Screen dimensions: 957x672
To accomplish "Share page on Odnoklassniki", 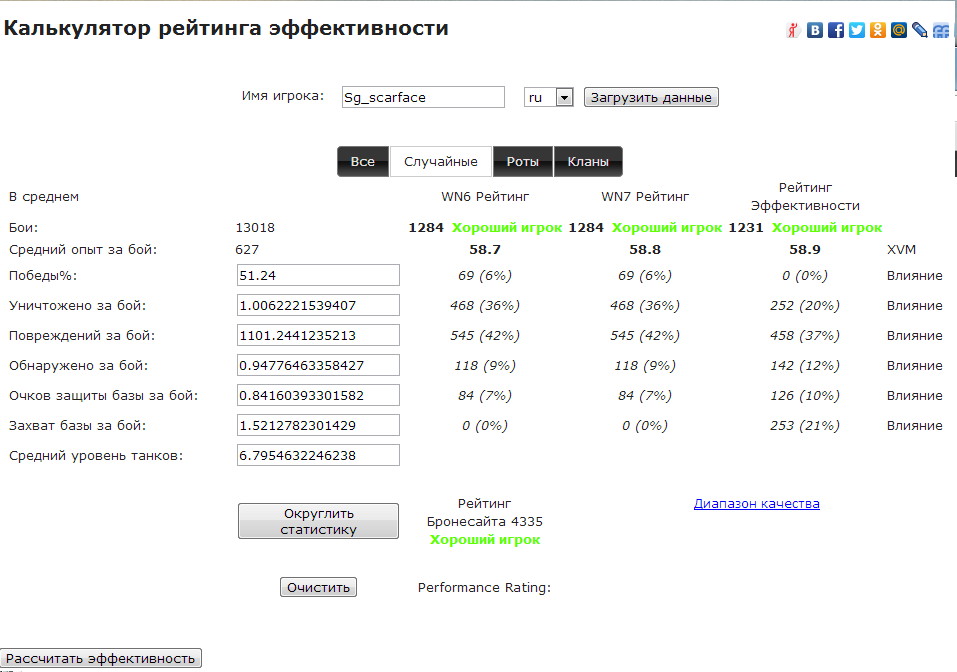I will pyautogui.click(x=878, y=30).
